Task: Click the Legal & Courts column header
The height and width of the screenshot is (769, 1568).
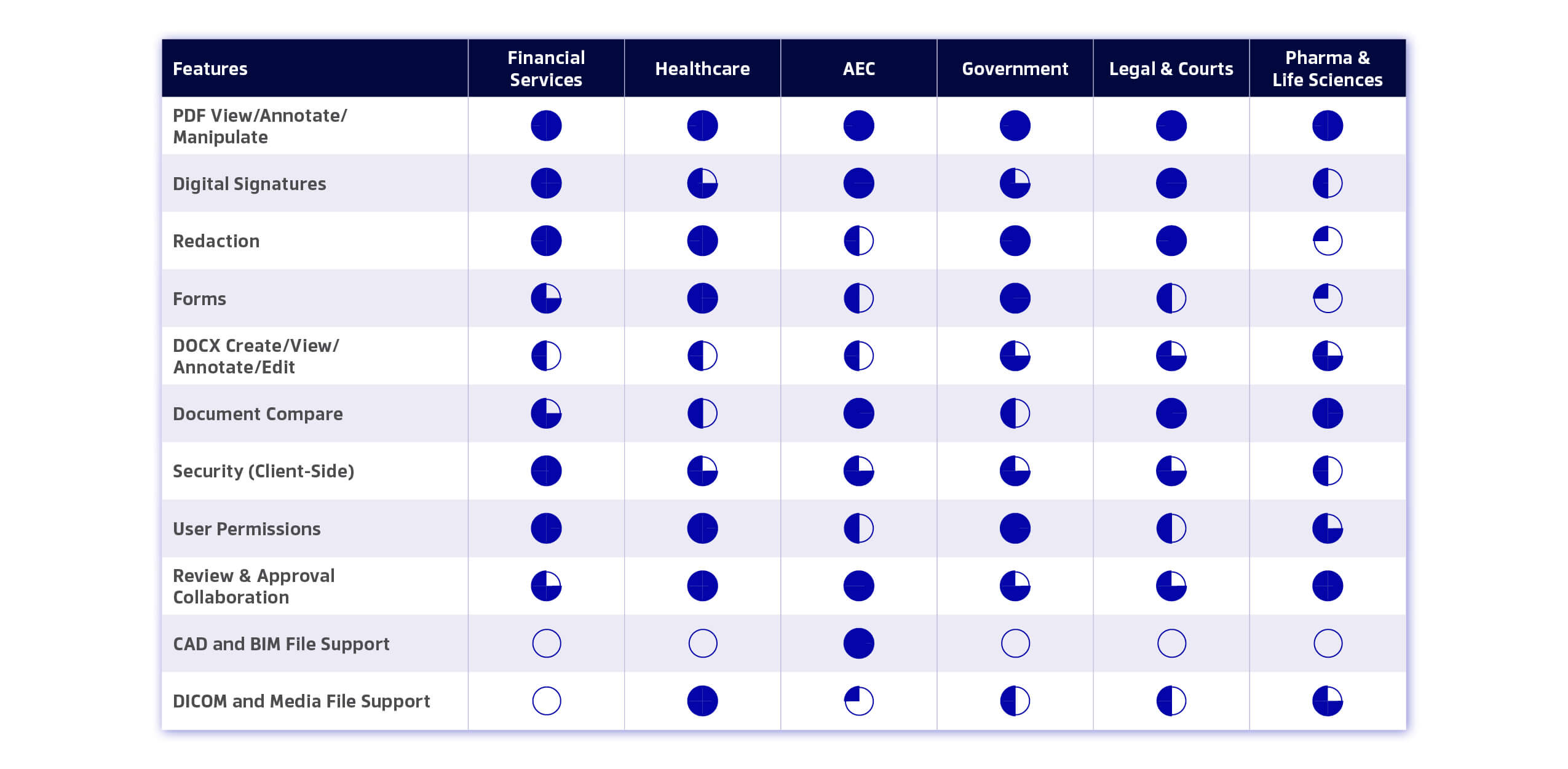Action: pyautogui.click(x=1171, y=68)
